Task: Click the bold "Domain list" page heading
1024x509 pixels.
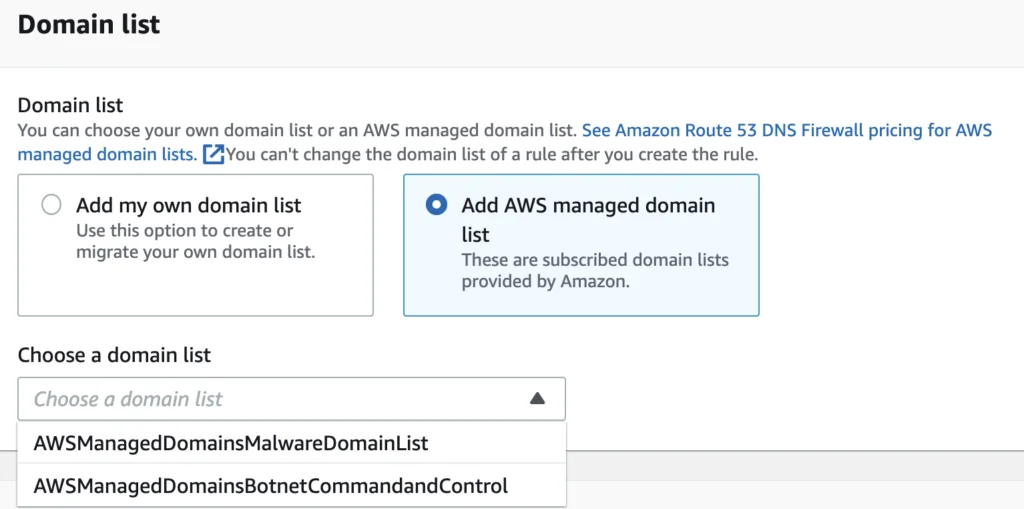Action: tap(89, 24)
